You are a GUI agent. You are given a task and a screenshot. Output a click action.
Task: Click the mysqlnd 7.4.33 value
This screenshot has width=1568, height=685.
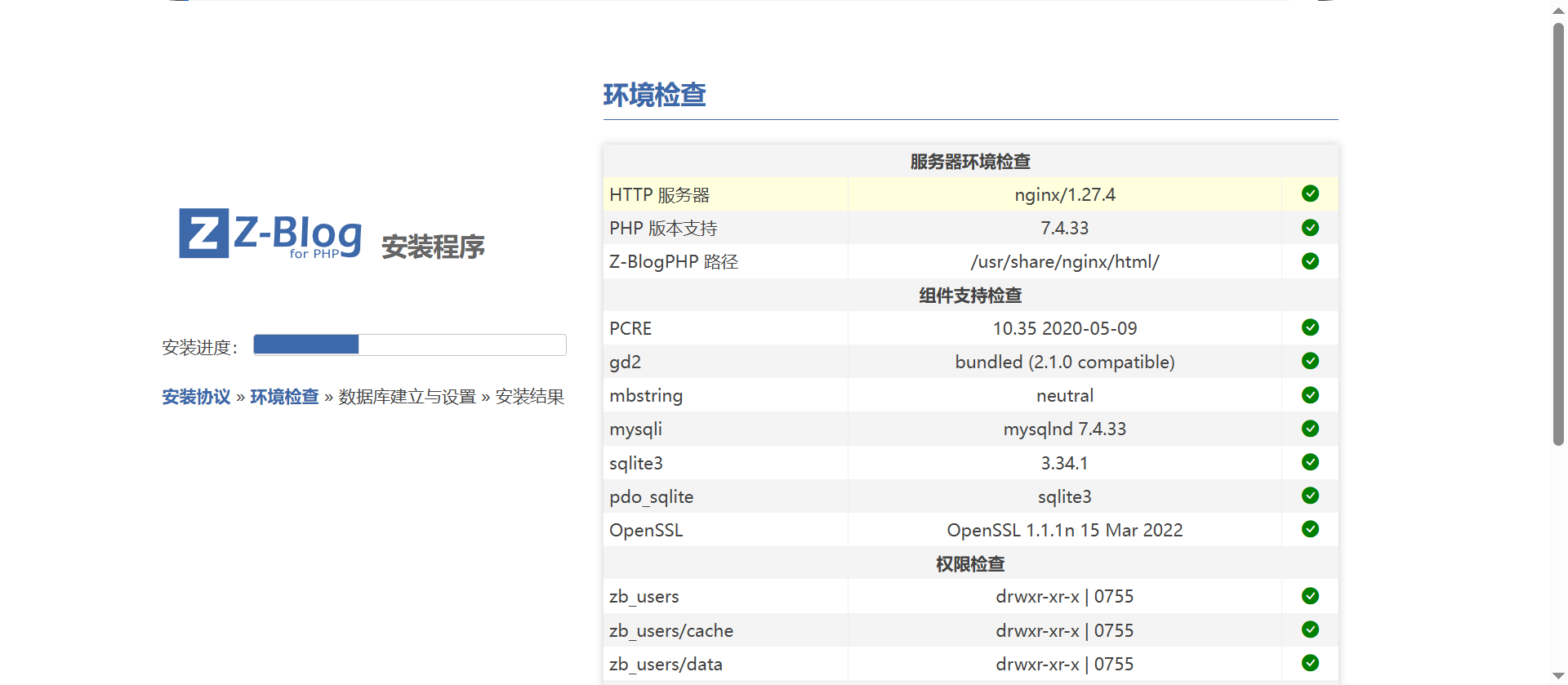tap(1065, 429)
